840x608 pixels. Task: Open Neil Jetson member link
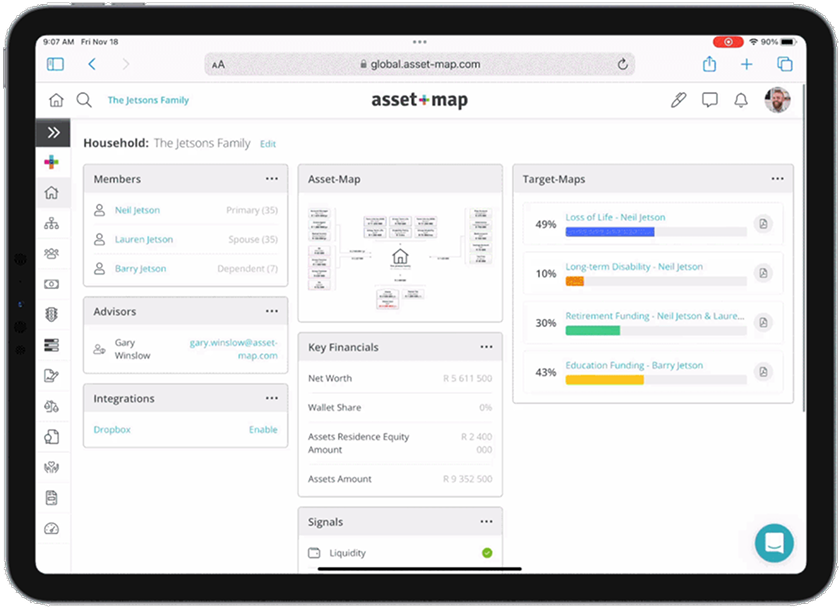(x=137, y=210)
